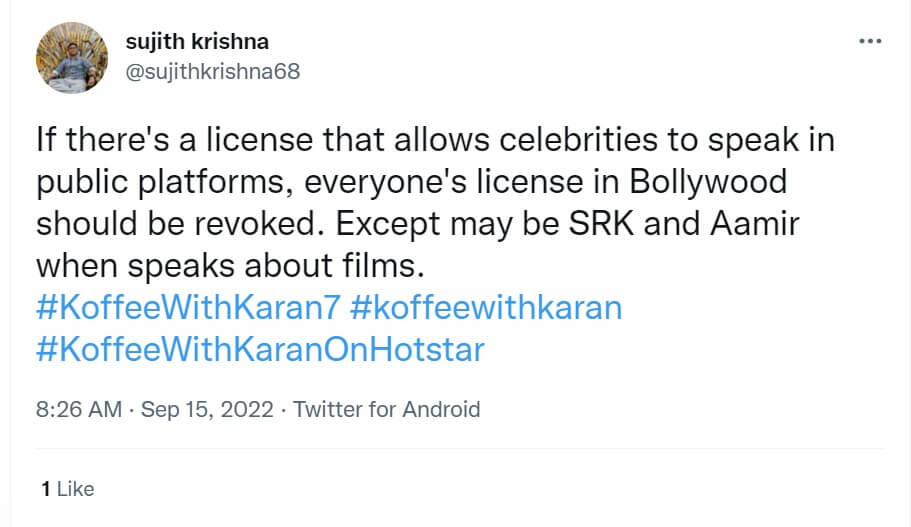911x527 pixels.
Task: Click the 8:26 AM timestamp
Action: click(x=79, y=409)
